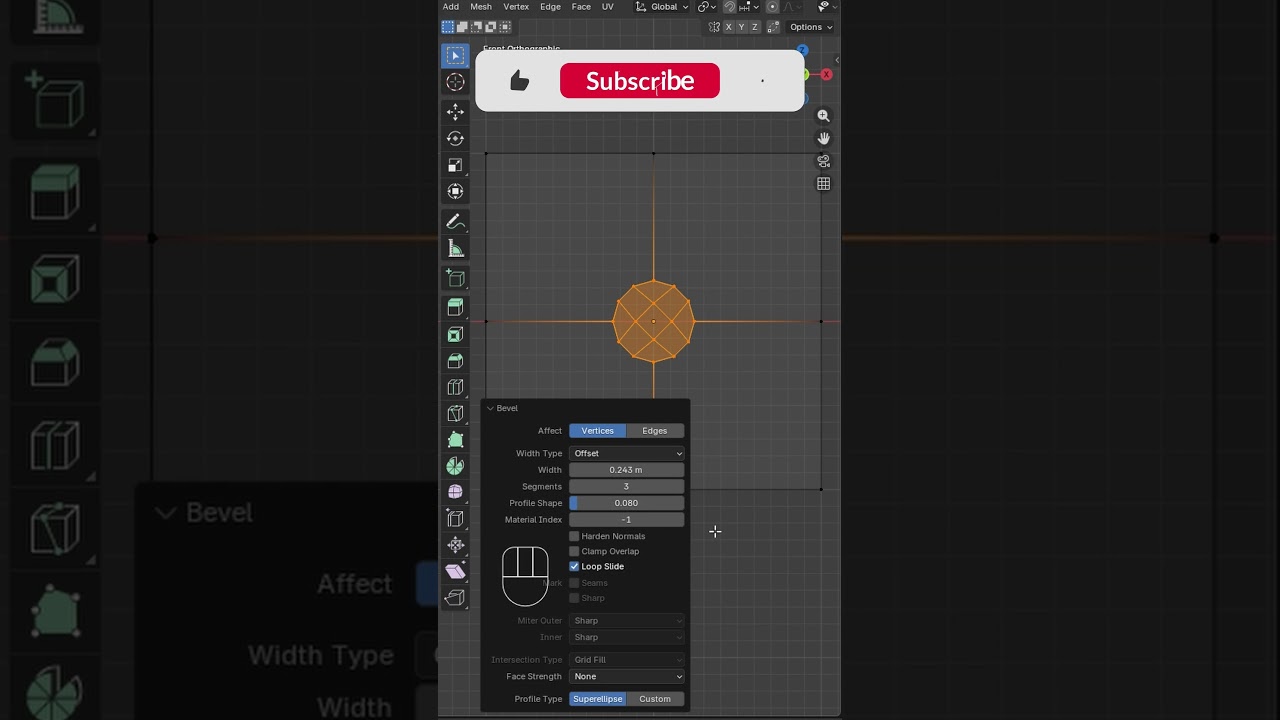1280x720 pixels.
Task: Toggle Y mesh symmetry
Action: (741, 27)
